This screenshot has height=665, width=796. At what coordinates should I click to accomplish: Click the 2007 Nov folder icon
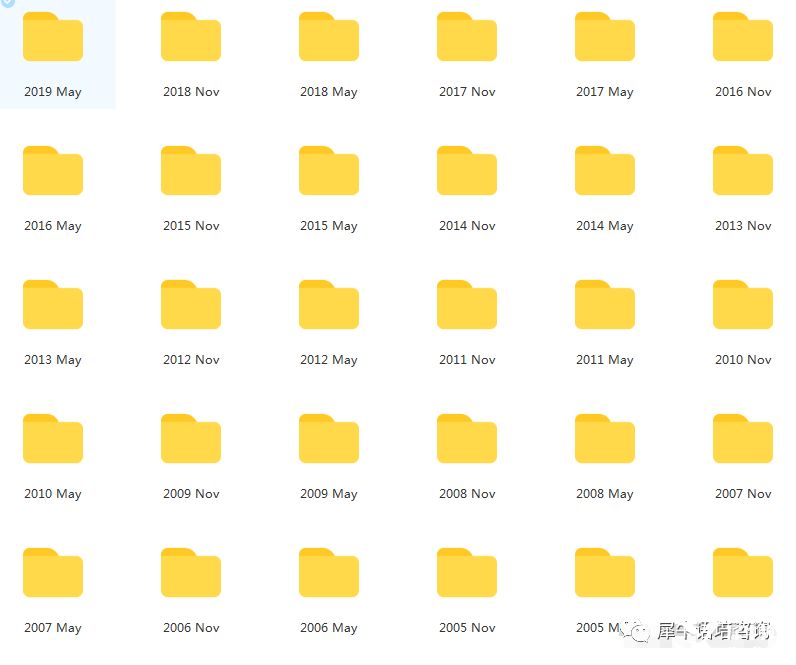tap(743, 439)
